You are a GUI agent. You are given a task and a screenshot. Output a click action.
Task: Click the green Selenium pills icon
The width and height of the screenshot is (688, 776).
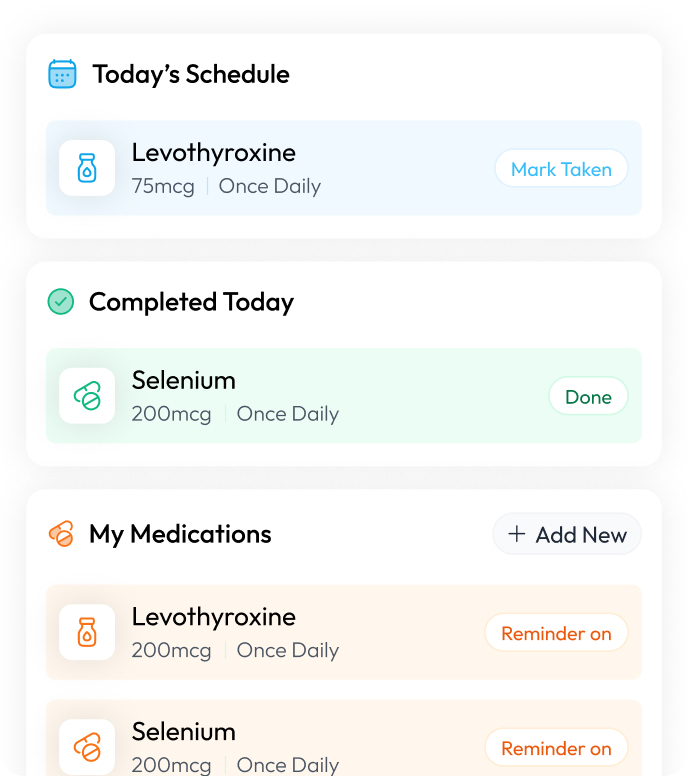(87, 396)
